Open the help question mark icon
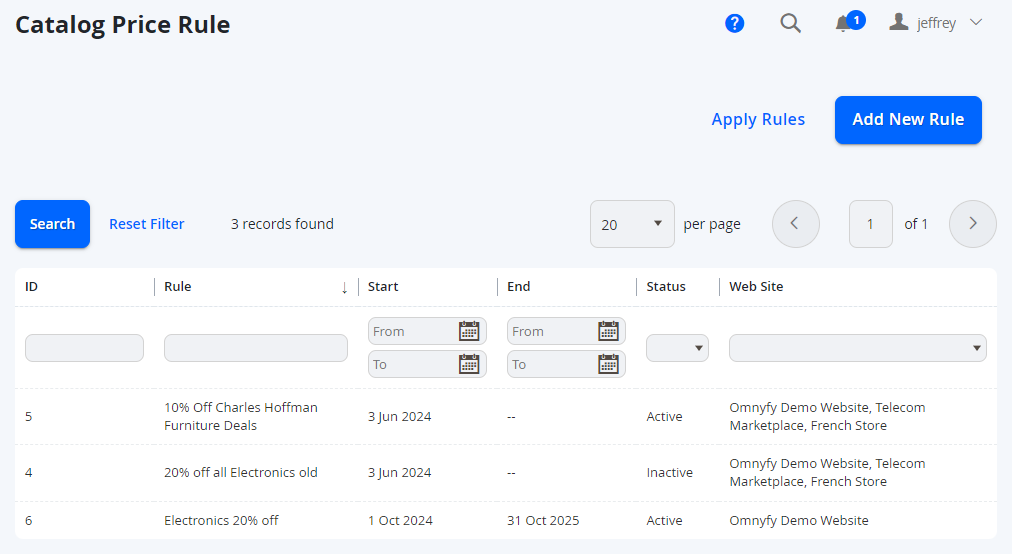 734,23
